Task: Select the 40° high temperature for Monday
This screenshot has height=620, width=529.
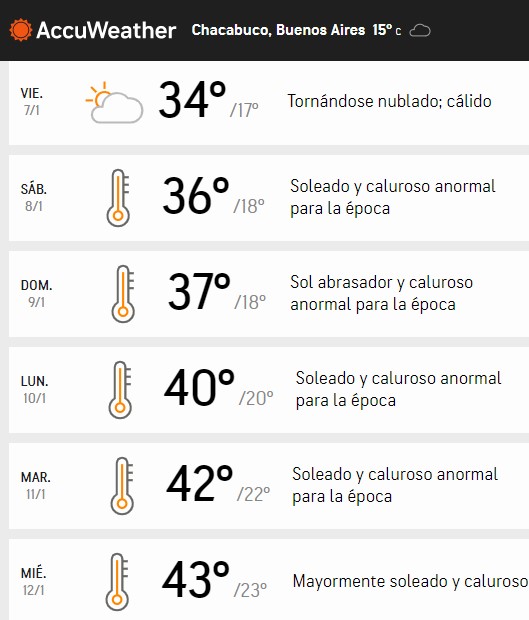Action: [x=199, y=388]
